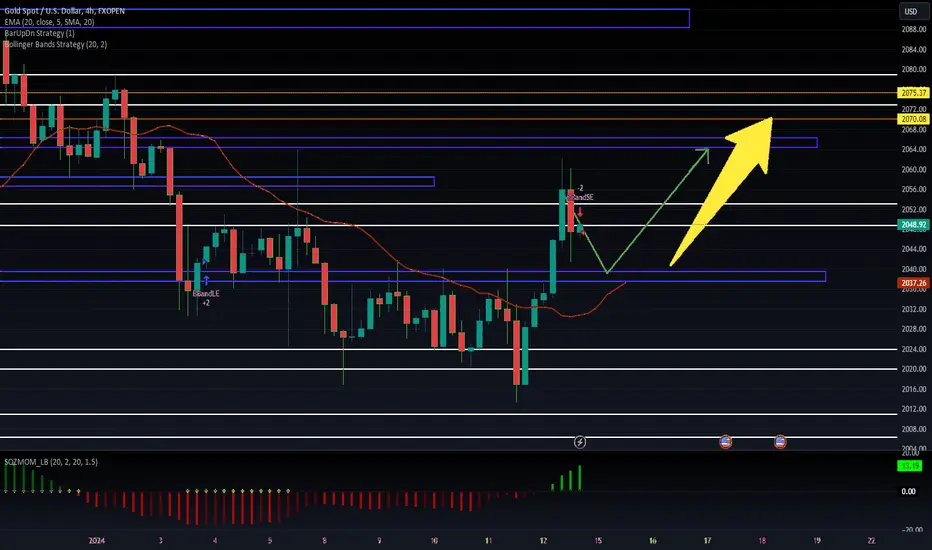Click date 19 on the time axis

817,540
